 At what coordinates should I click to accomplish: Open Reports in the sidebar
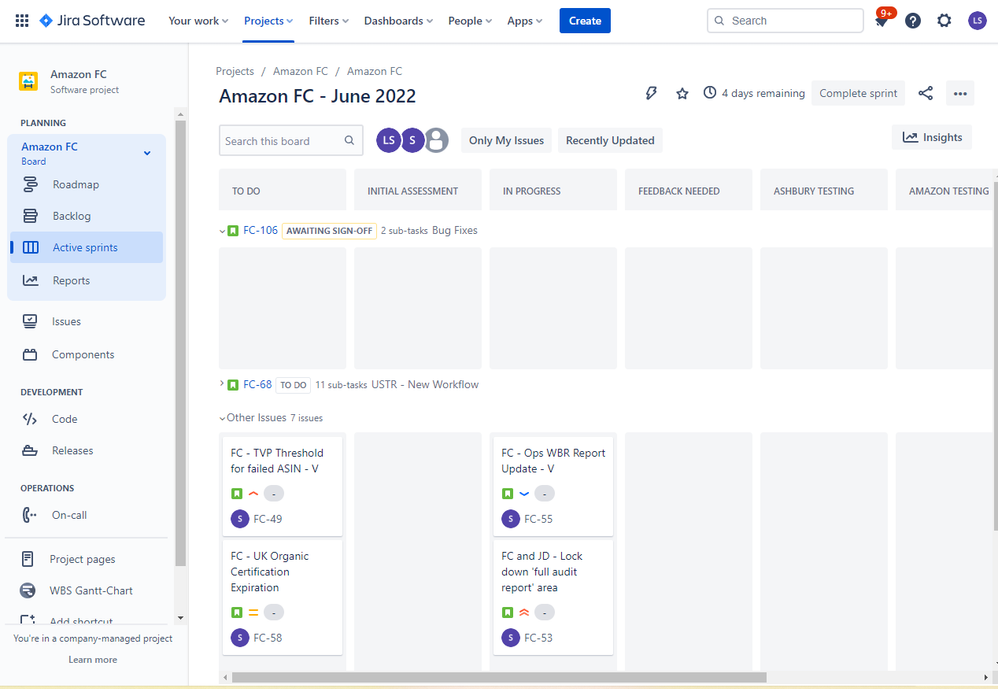[x=85, y=281]
